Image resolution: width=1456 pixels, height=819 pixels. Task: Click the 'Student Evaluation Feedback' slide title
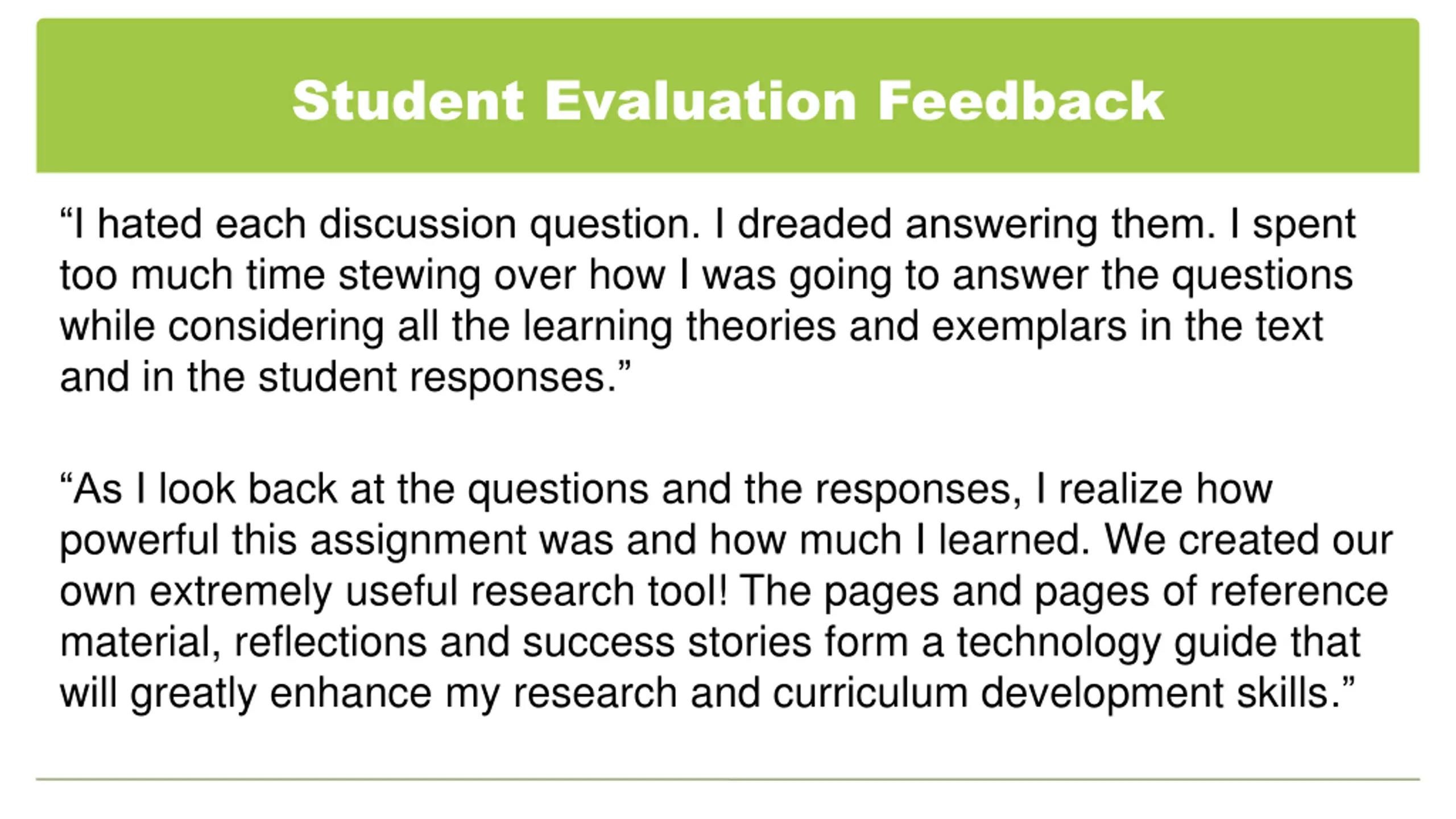[728, 101]
